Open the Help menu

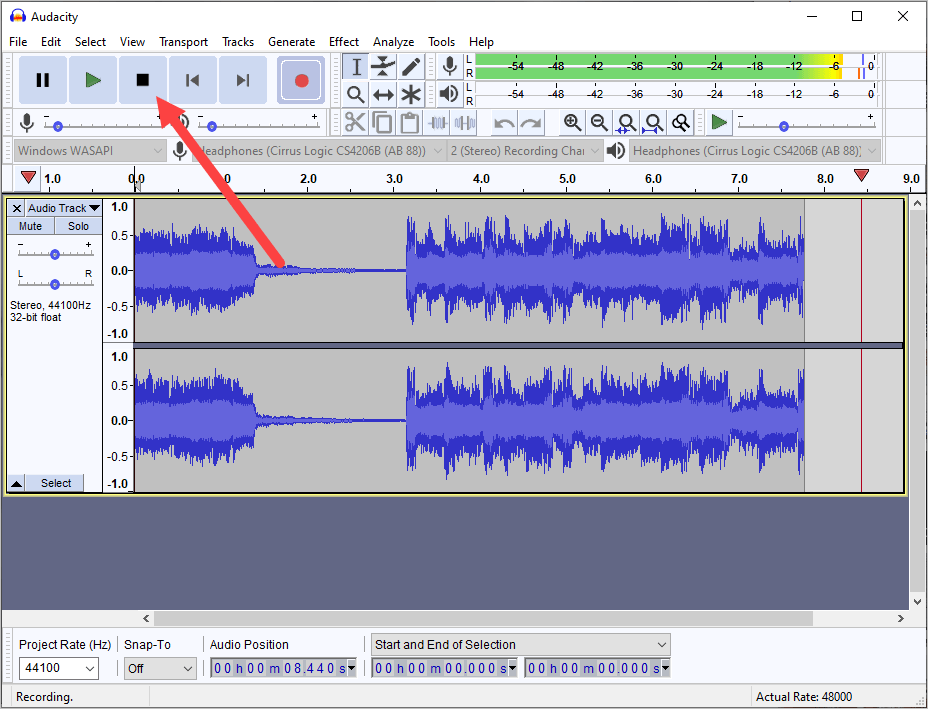481,42
